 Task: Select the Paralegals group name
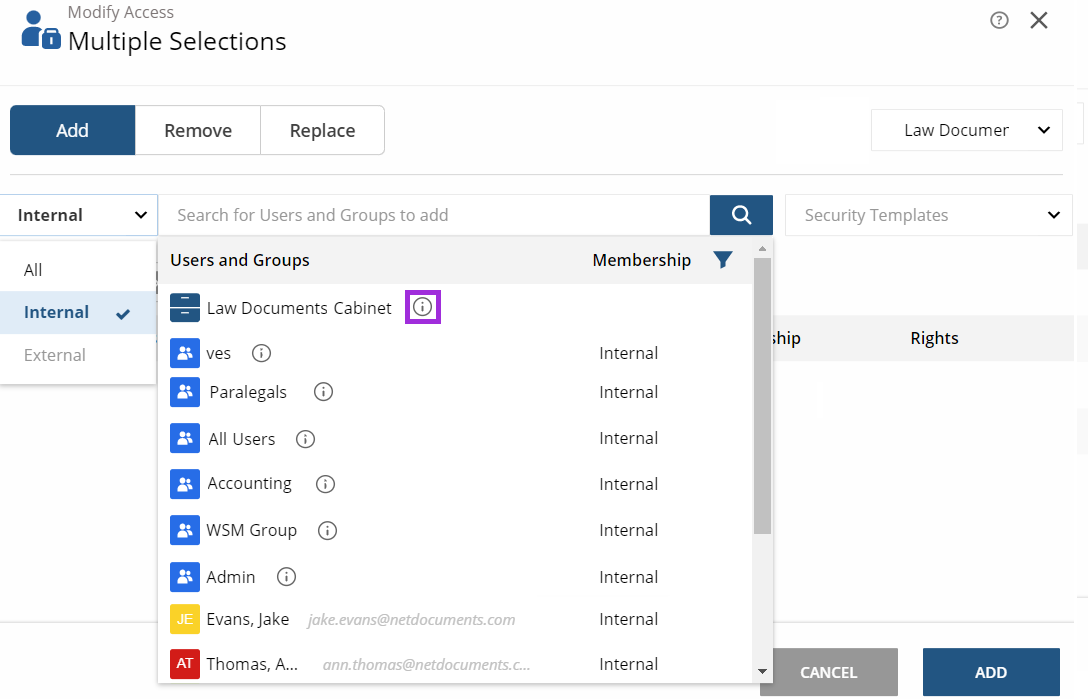point(248,393)
